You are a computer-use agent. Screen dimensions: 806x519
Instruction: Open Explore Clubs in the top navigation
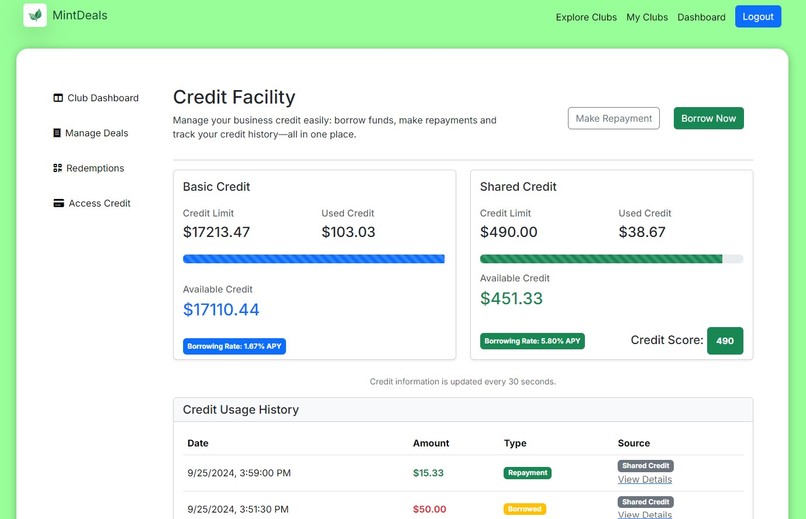pyautogui.click(x=586, y=17)
